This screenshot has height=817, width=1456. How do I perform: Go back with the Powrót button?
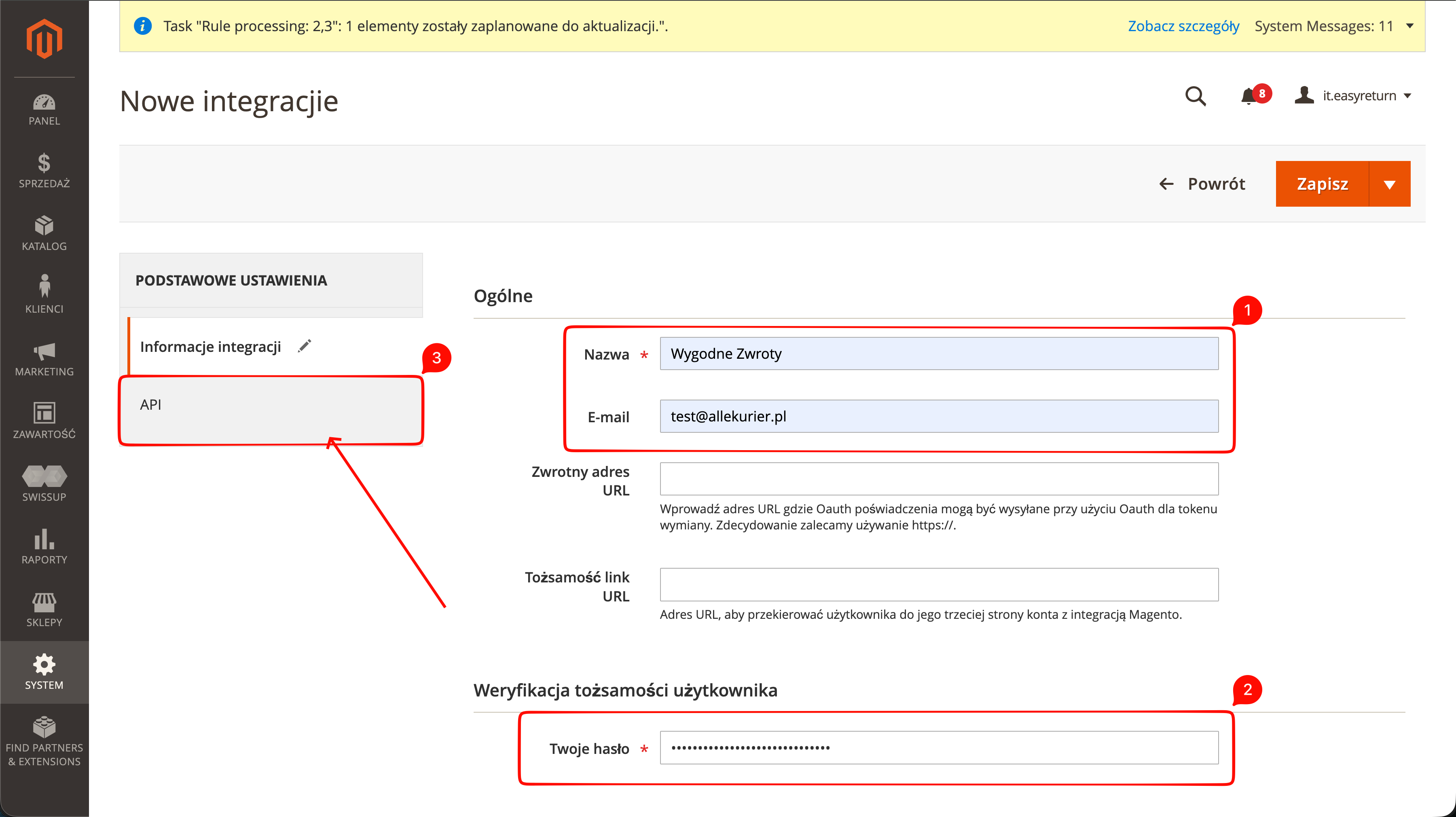1202,184
